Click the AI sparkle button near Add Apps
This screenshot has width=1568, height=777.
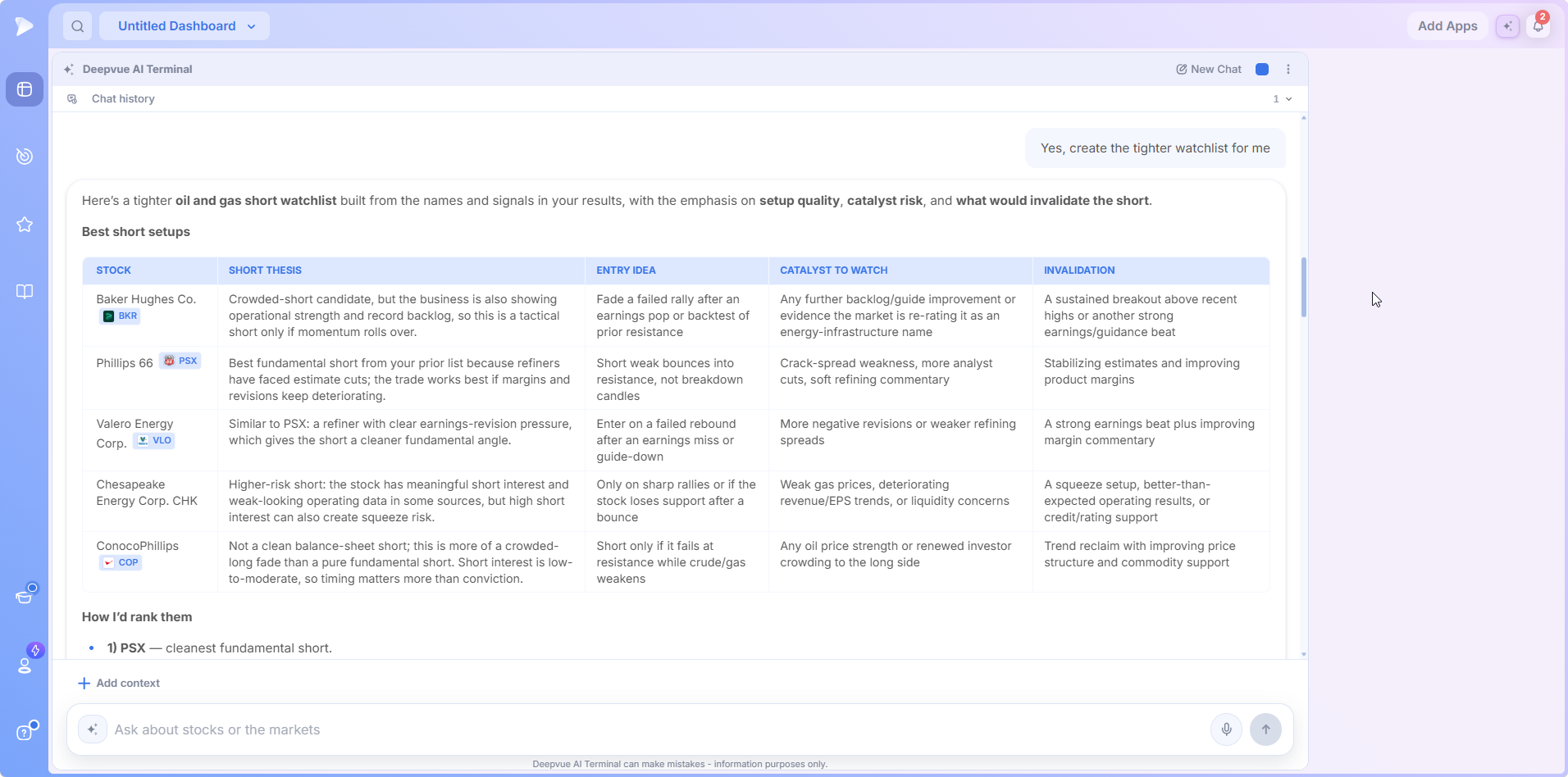click(x=1507, y=26)
